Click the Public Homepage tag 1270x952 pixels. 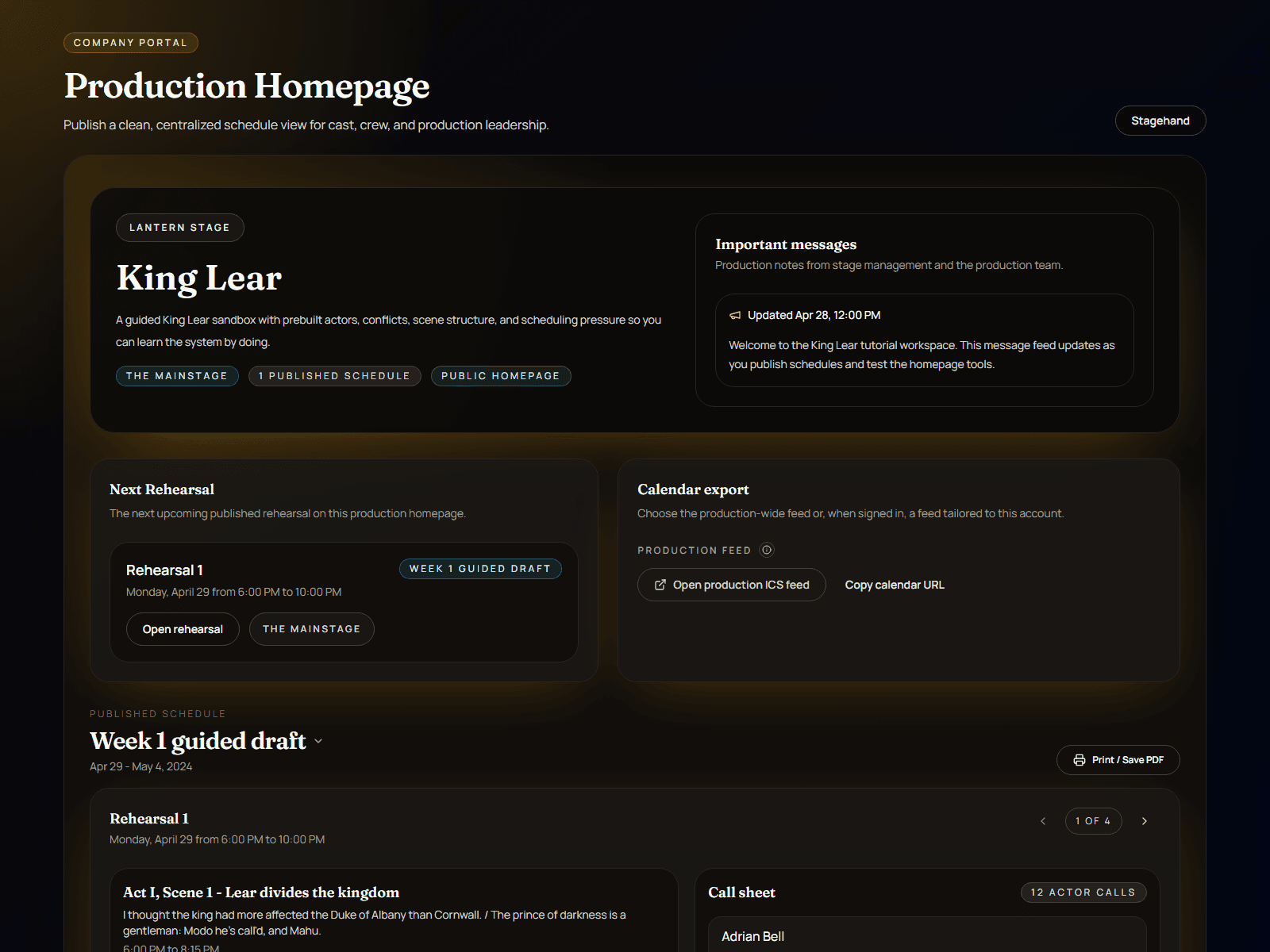[501, 376]
